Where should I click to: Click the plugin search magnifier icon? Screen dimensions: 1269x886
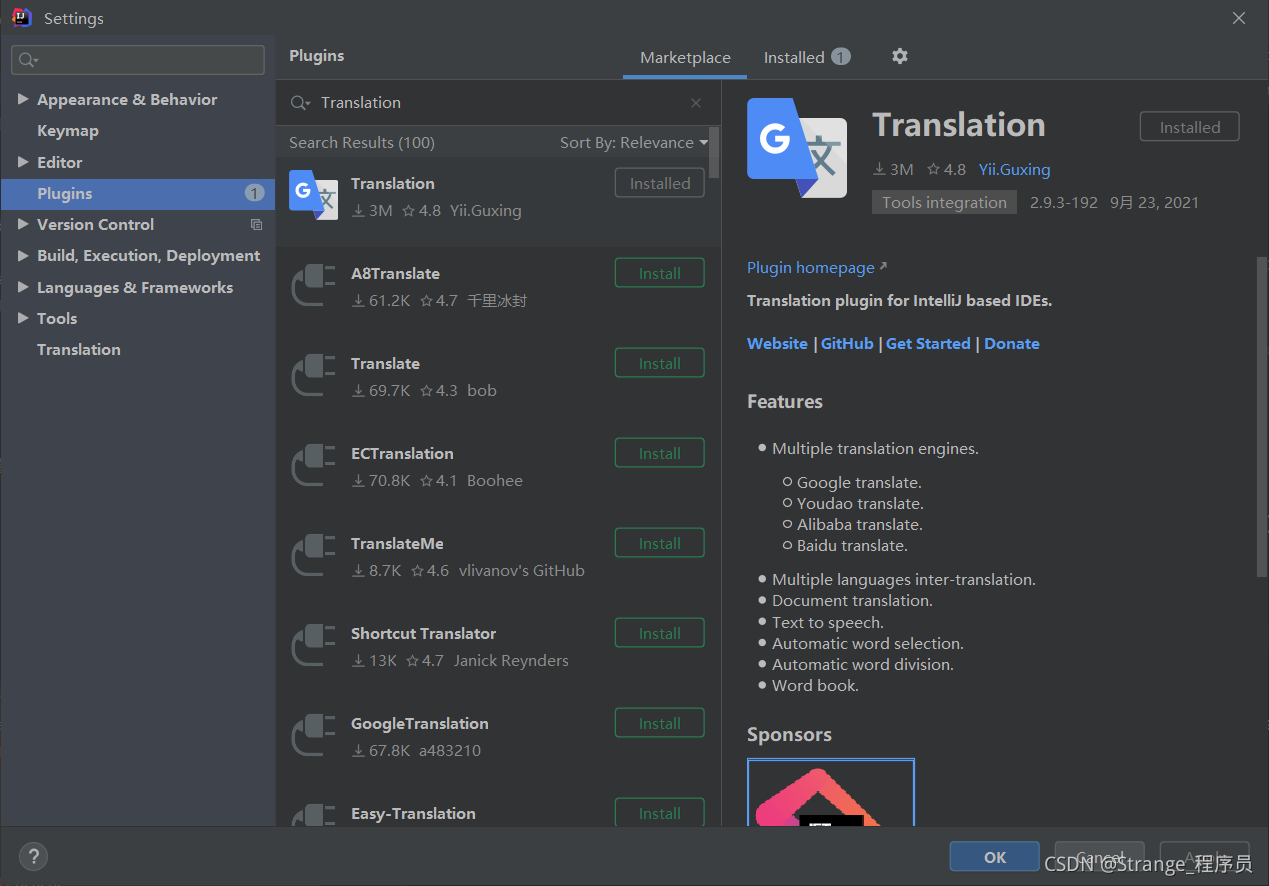pos(300,103)
